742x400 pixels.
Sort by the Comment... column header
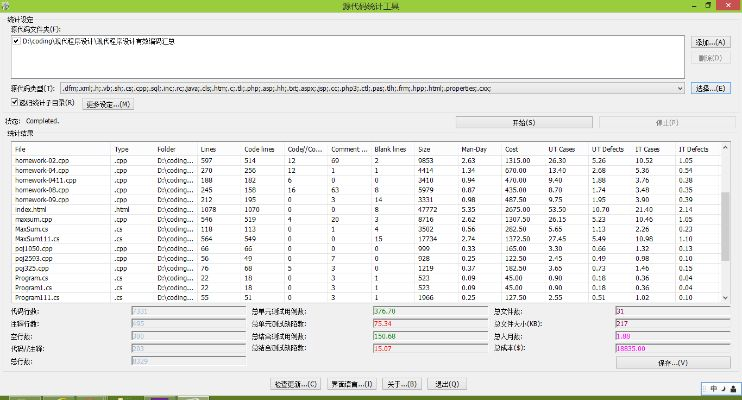[349, 149]
